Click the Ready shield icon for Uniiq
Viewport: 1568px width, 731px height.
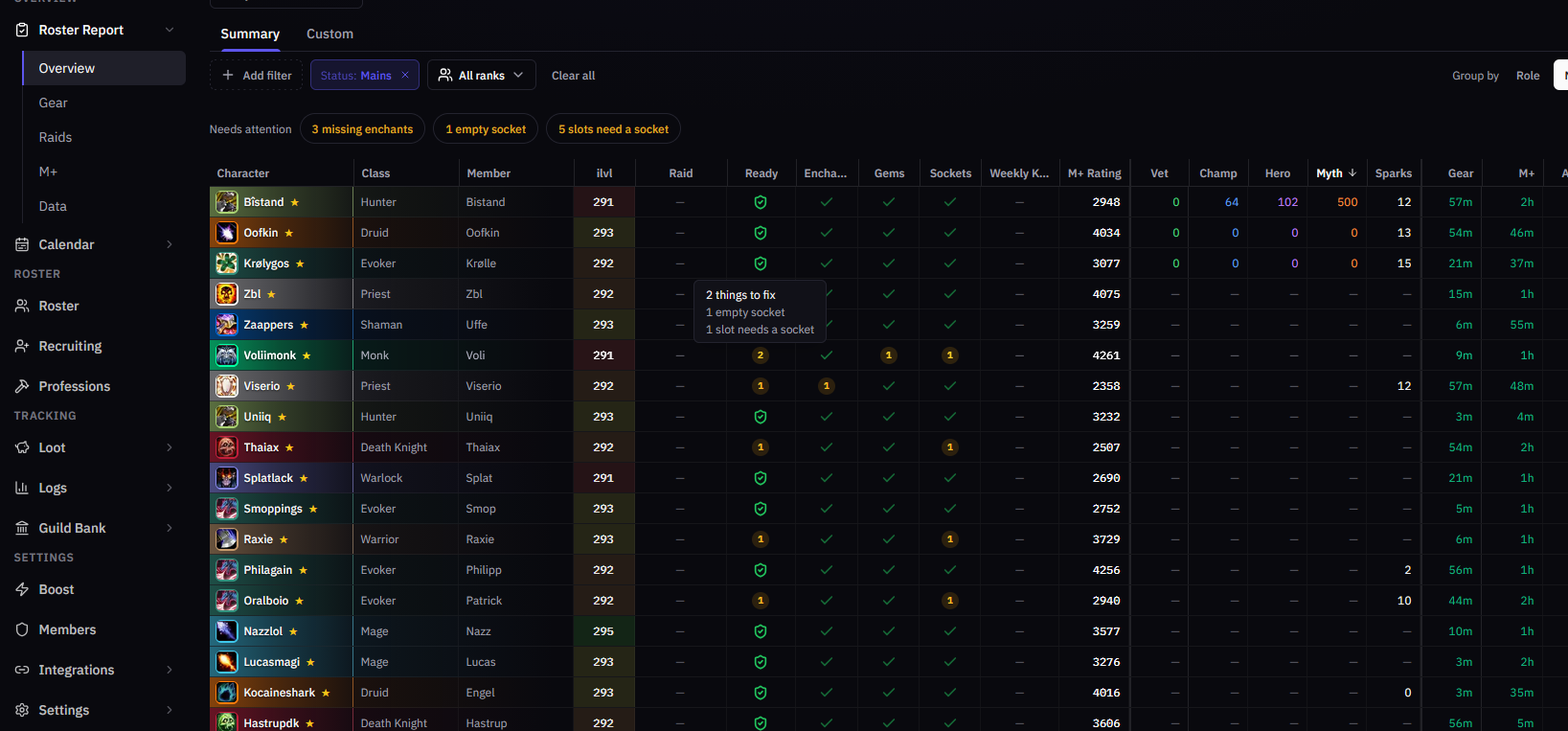tap(761, 417)
